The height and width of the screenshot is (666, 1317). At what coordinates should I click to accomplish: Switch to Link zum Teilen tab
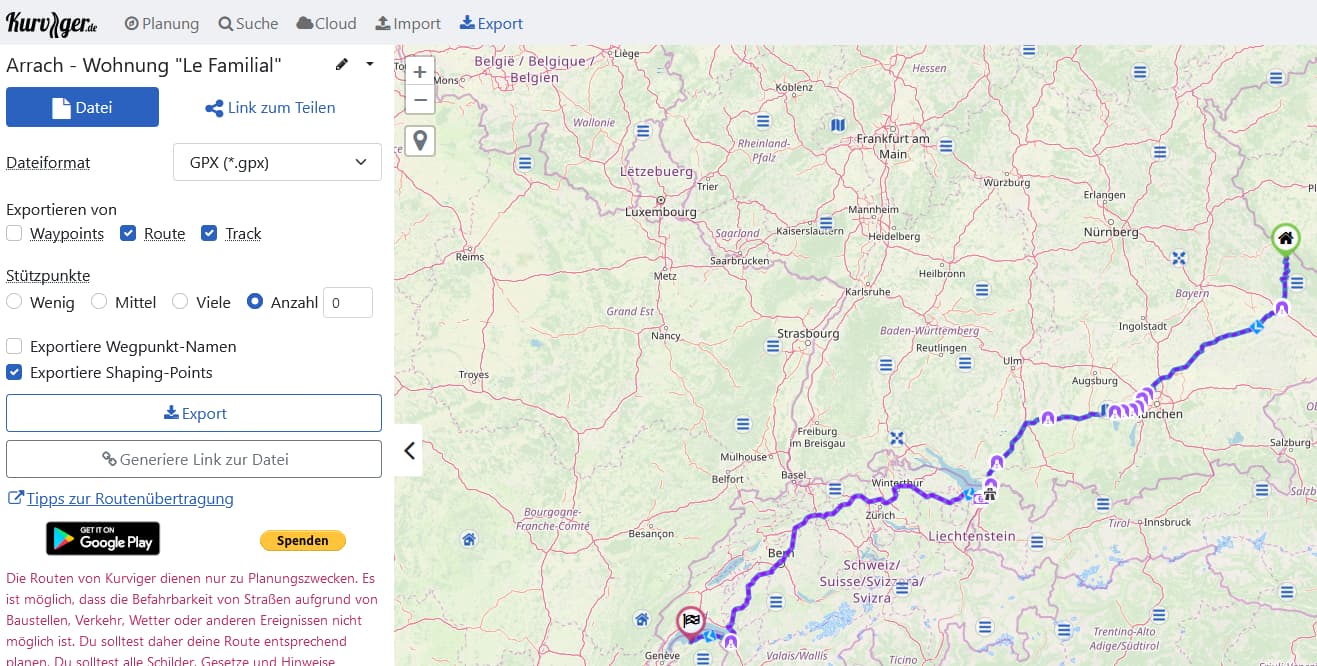[270, 108]
